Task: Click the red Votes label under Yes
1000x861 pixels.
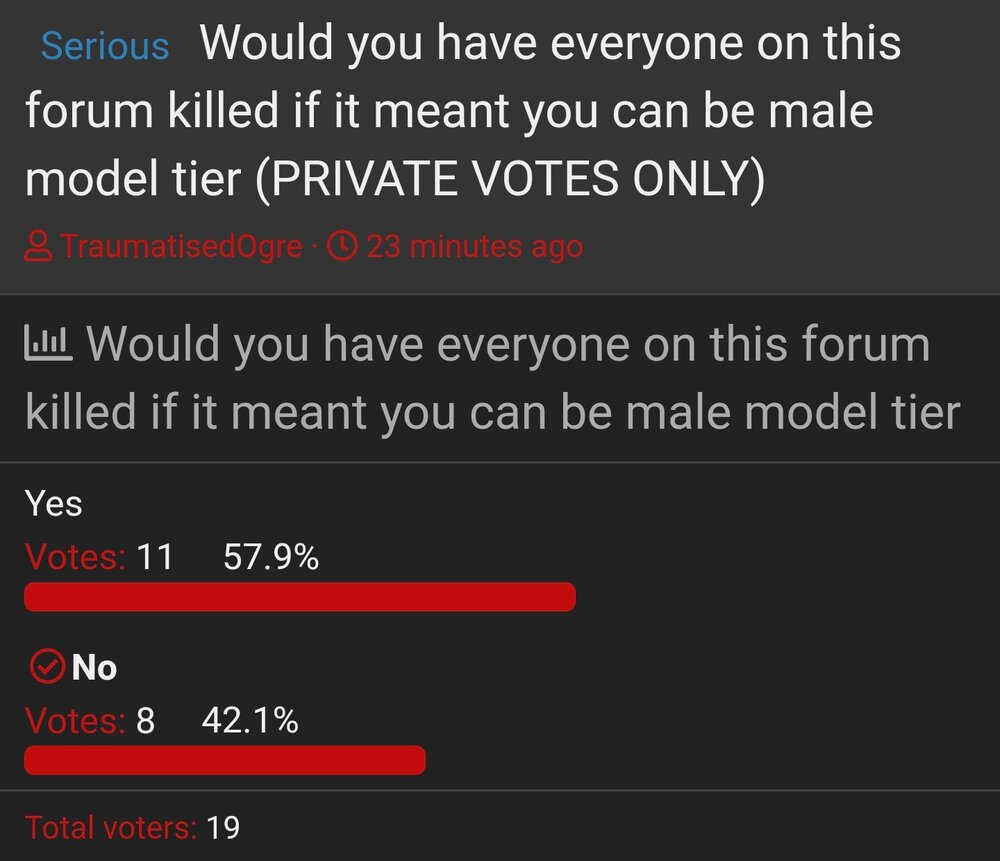Action: 75,557
